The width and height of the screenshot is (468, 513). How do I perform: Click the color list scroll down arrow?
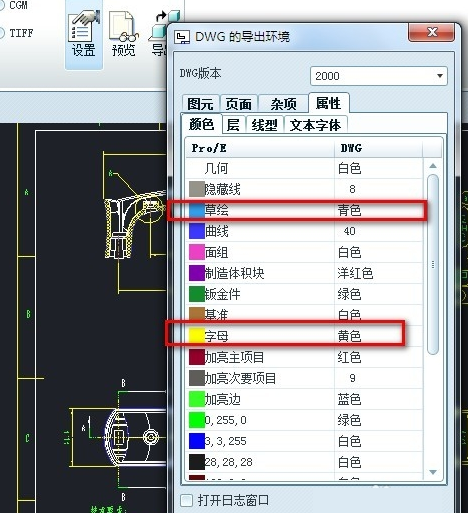433,472
